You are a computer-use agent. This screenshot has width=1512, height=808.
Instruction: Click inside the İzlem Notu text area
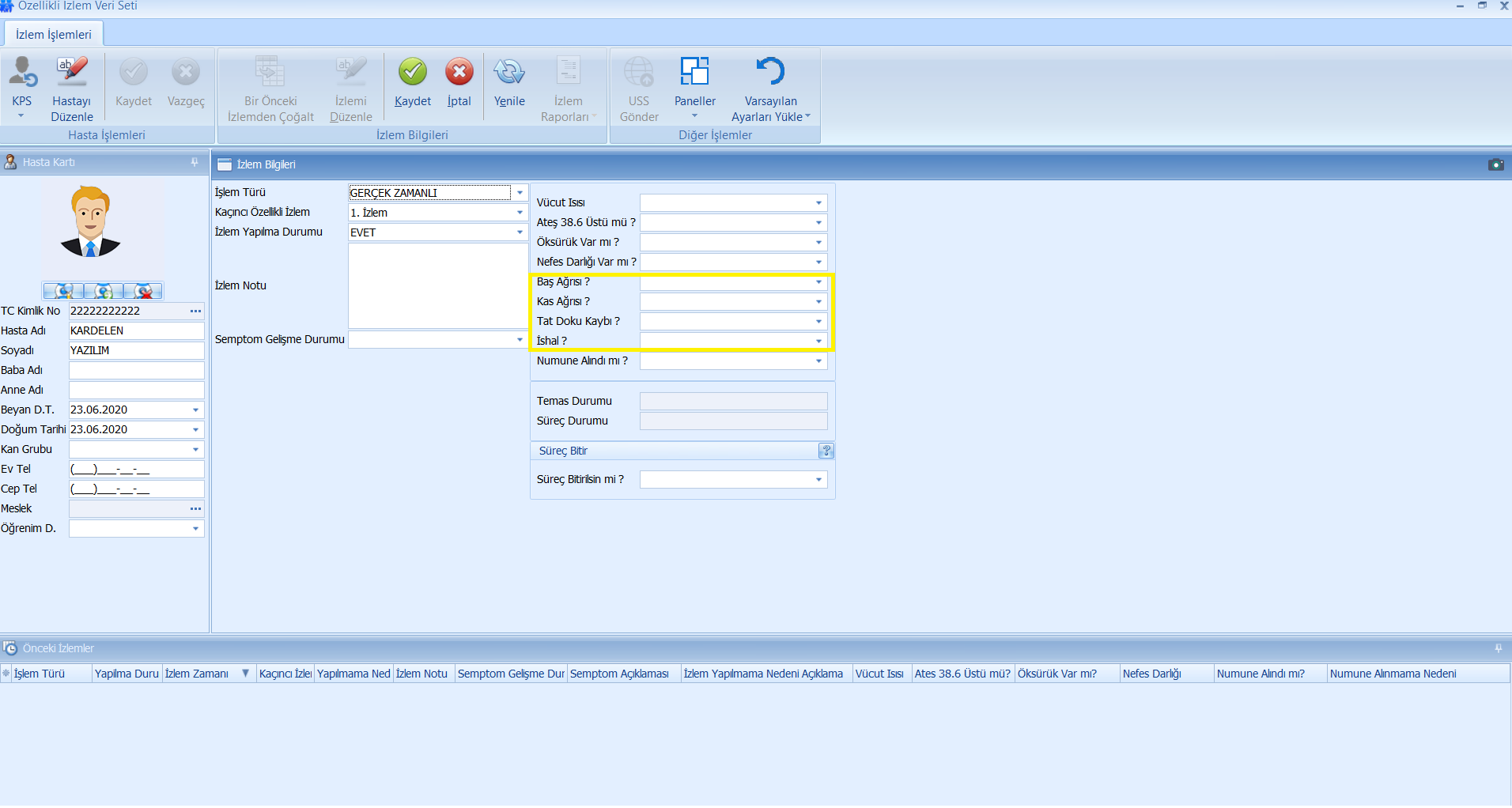pos(437,285)
